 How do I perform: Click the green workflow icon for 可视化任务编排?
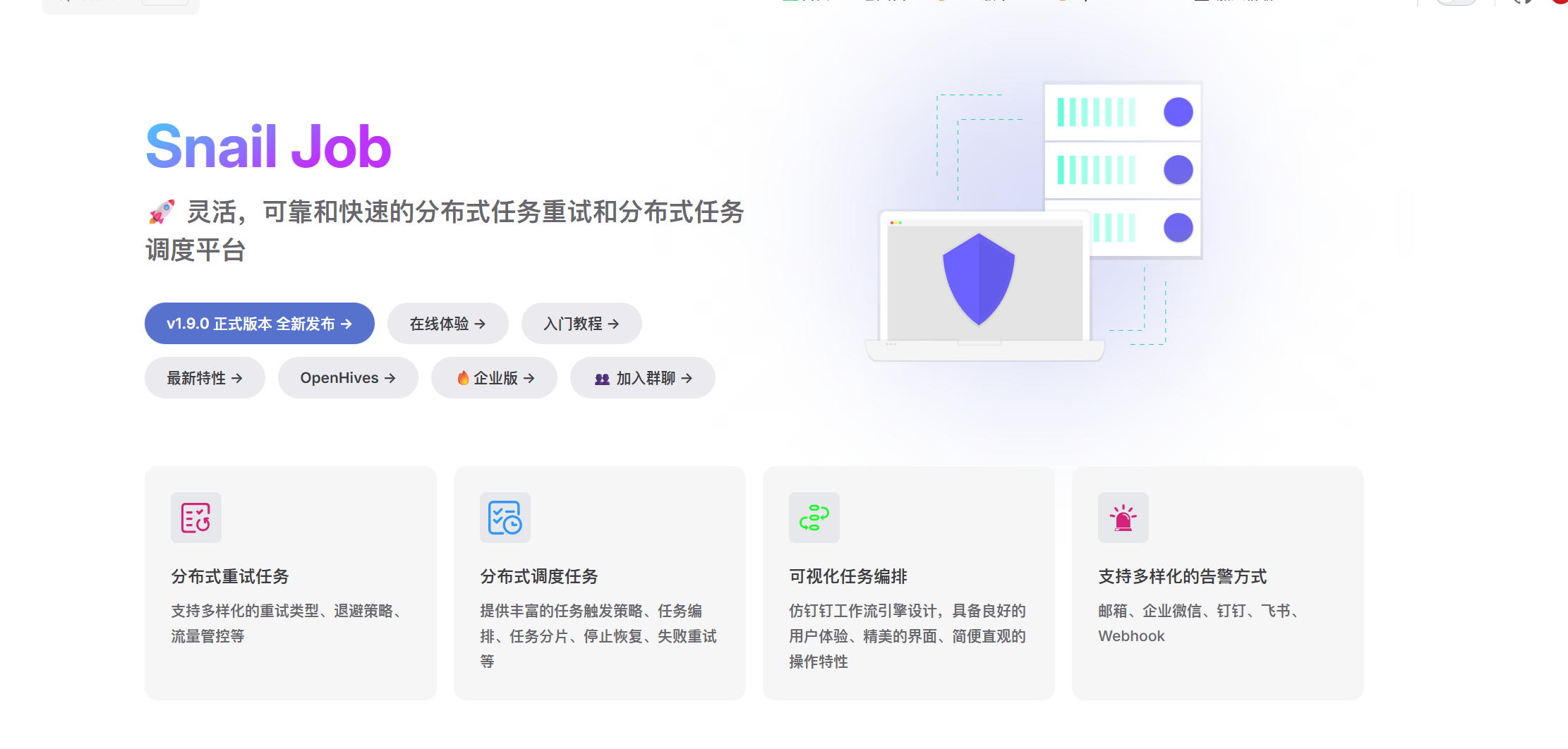(814, 518)
